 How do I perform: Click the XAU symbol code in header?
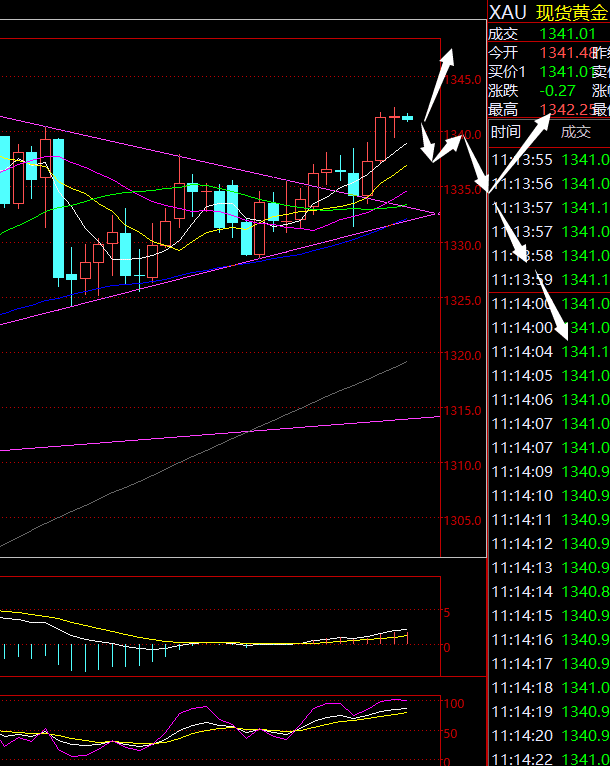(508, 12)
